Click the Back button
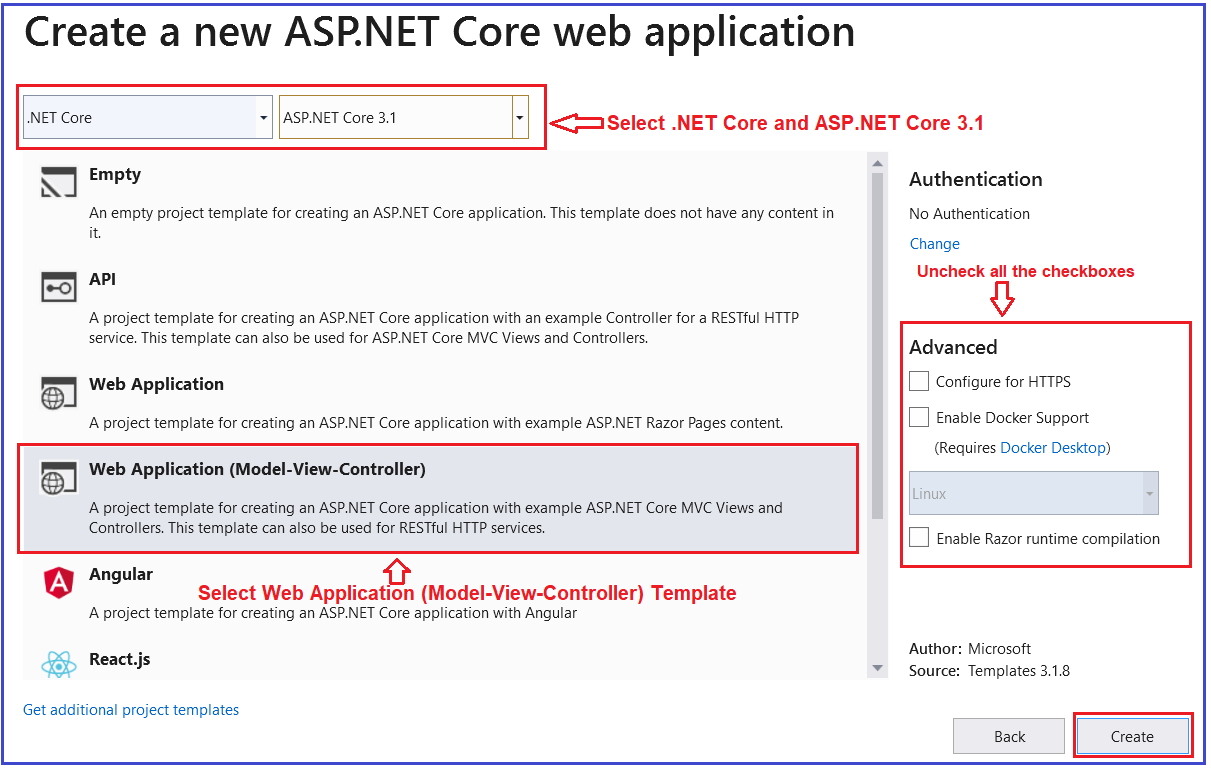 [1008, 736]
